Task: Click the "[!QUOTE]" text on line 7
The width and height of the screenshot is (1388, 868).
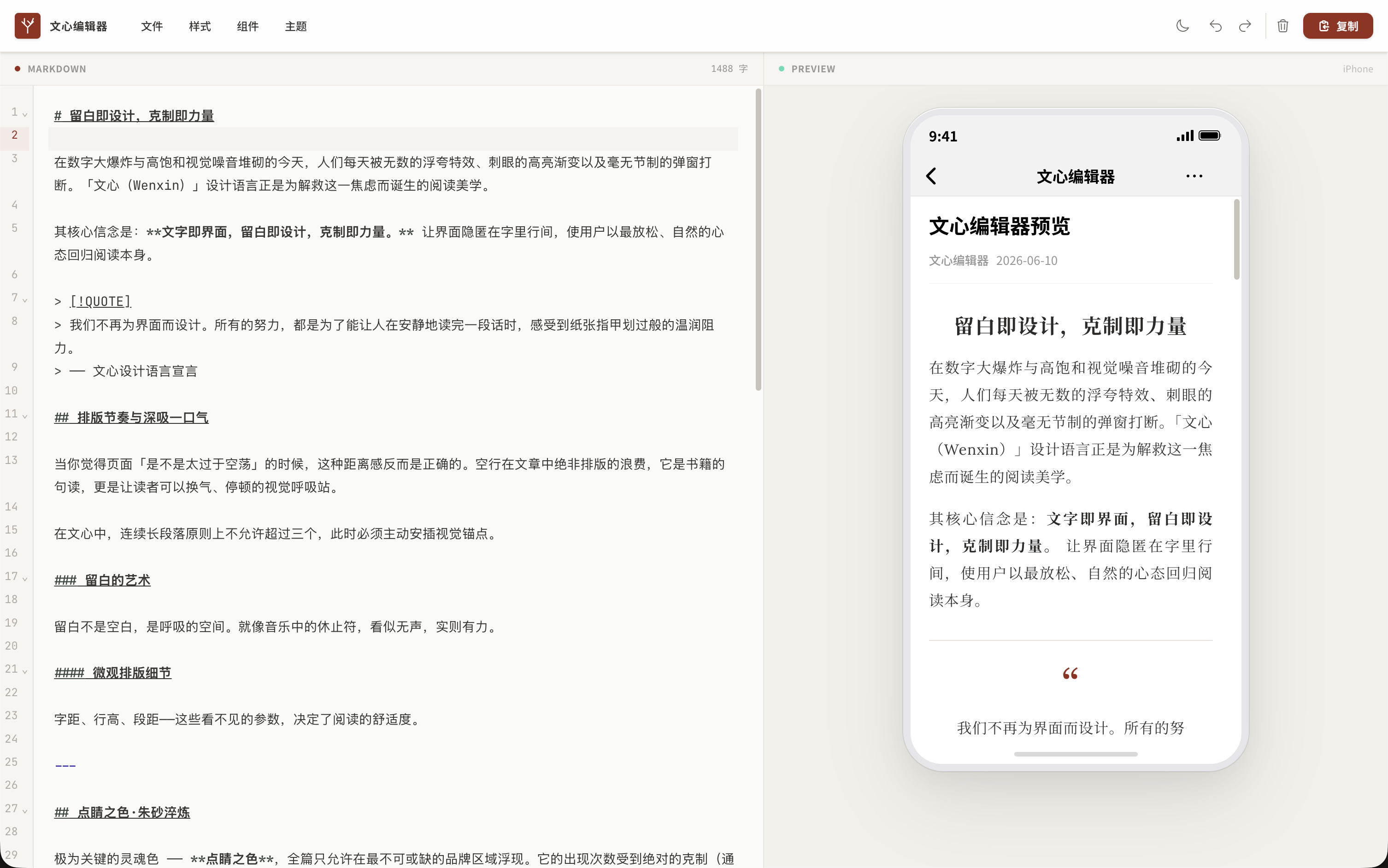Action: pyautogui.click(x=100, y=301)
